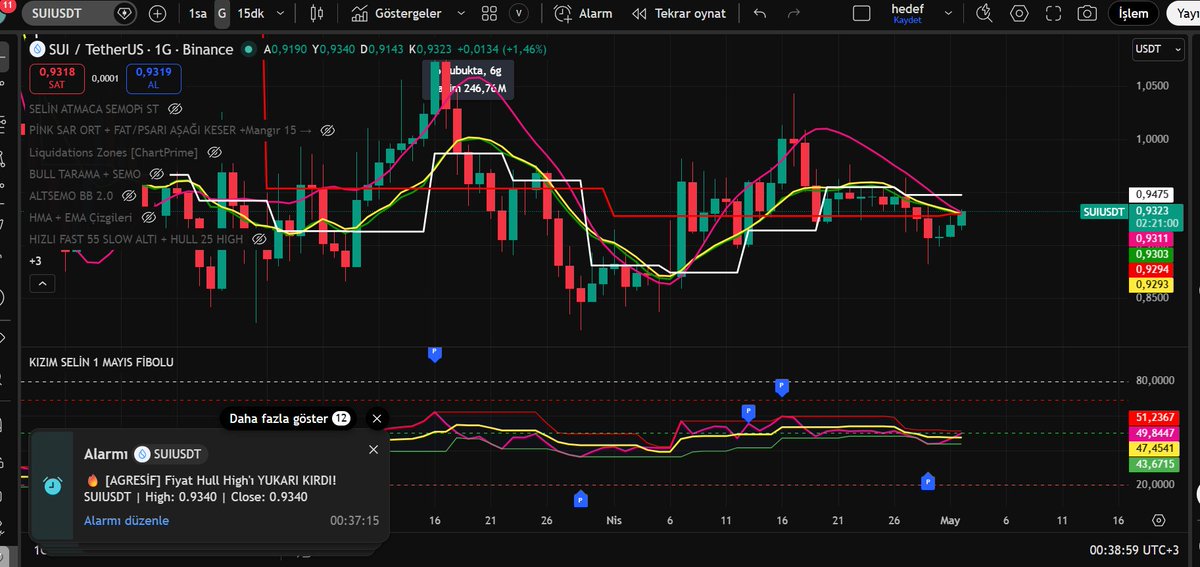Click the Alarmı düzenle link
This screenshot has height=567, width=1200.
pos(126,520)
